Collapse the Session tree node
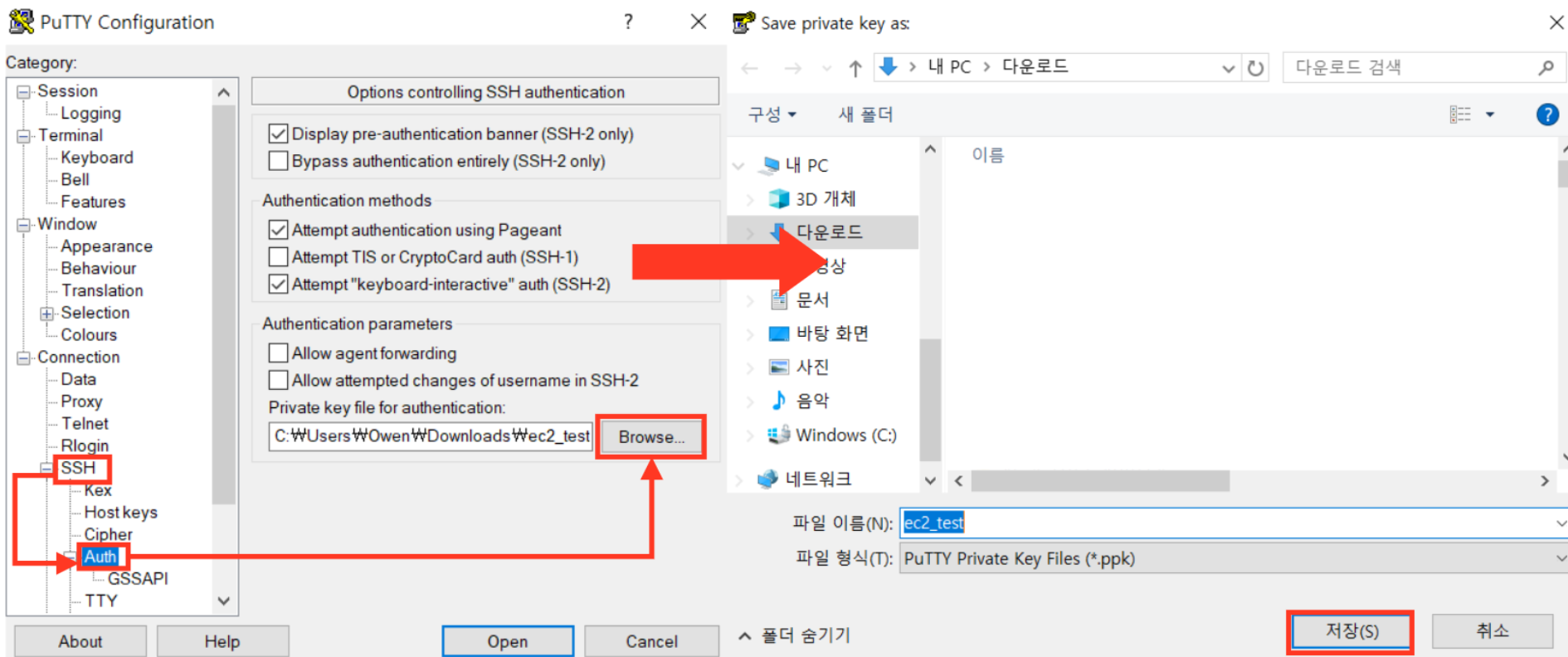Screen dimensions: 1568x657 tap(24, 91)
